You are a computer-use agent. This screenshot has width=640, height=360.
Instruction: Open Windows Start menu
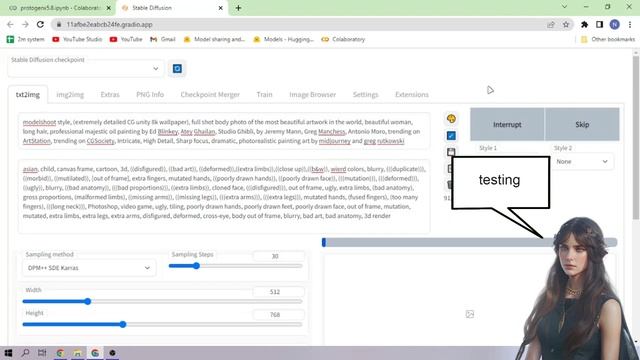click(x=8, y=353)
